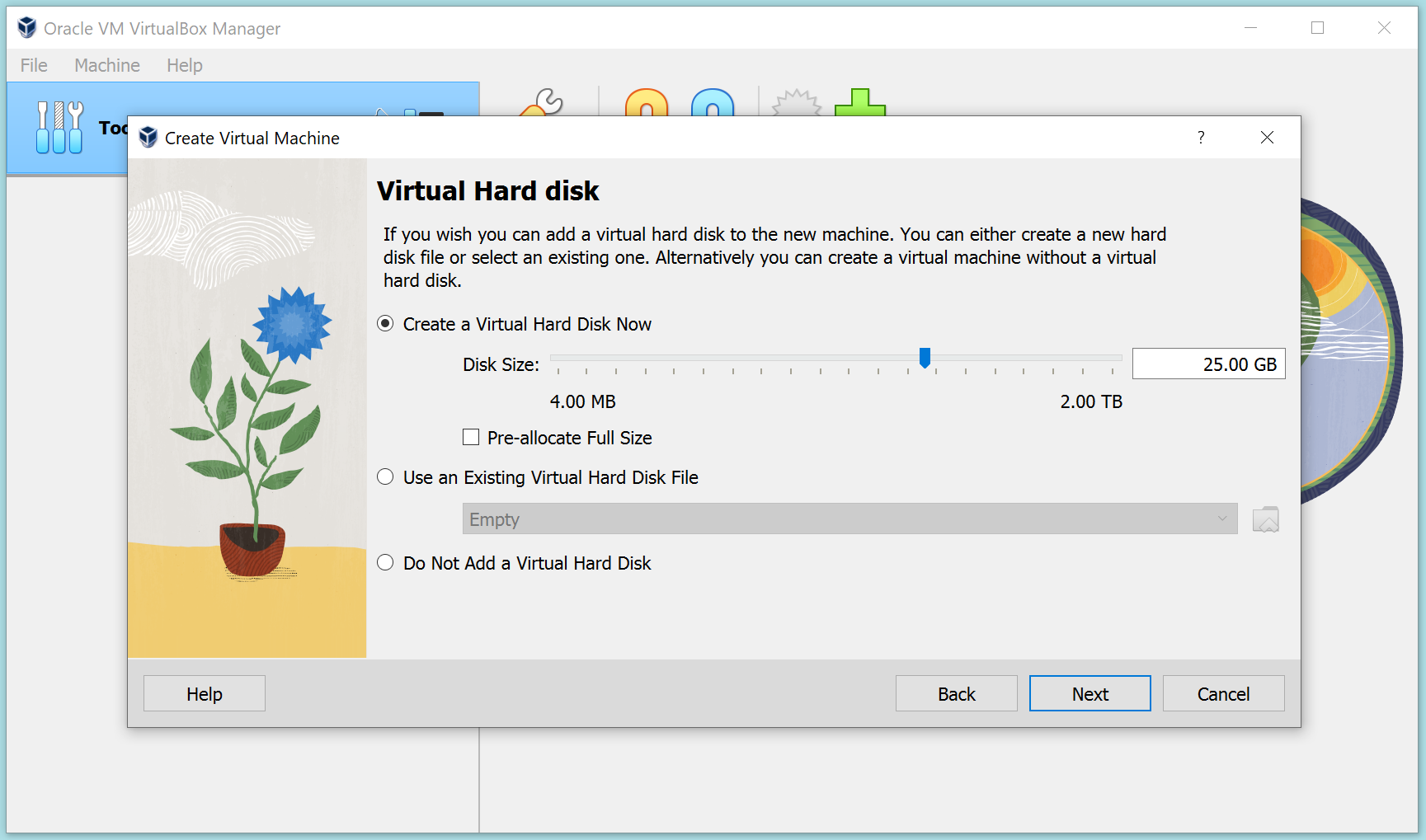Click the Disk Size slider handle

tap(925, 358)
